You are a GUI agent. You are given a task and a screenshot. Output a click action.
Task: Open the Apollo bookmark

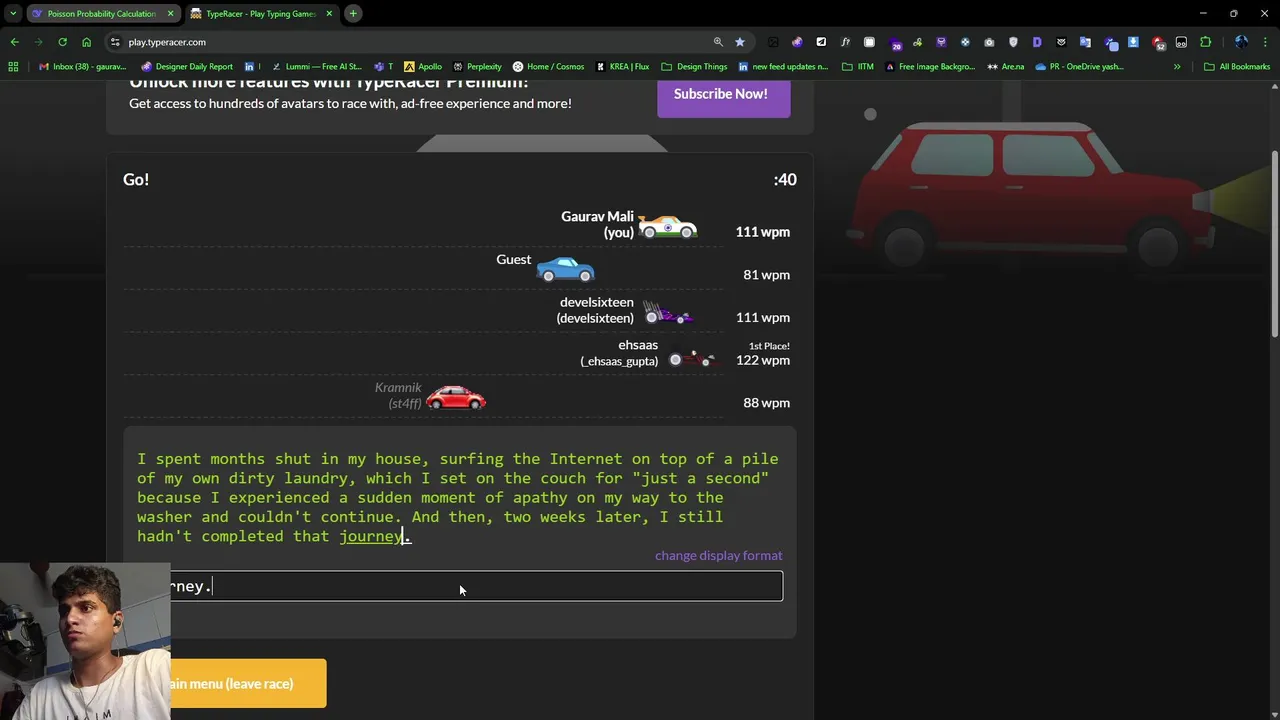click(x=423, y=67)
